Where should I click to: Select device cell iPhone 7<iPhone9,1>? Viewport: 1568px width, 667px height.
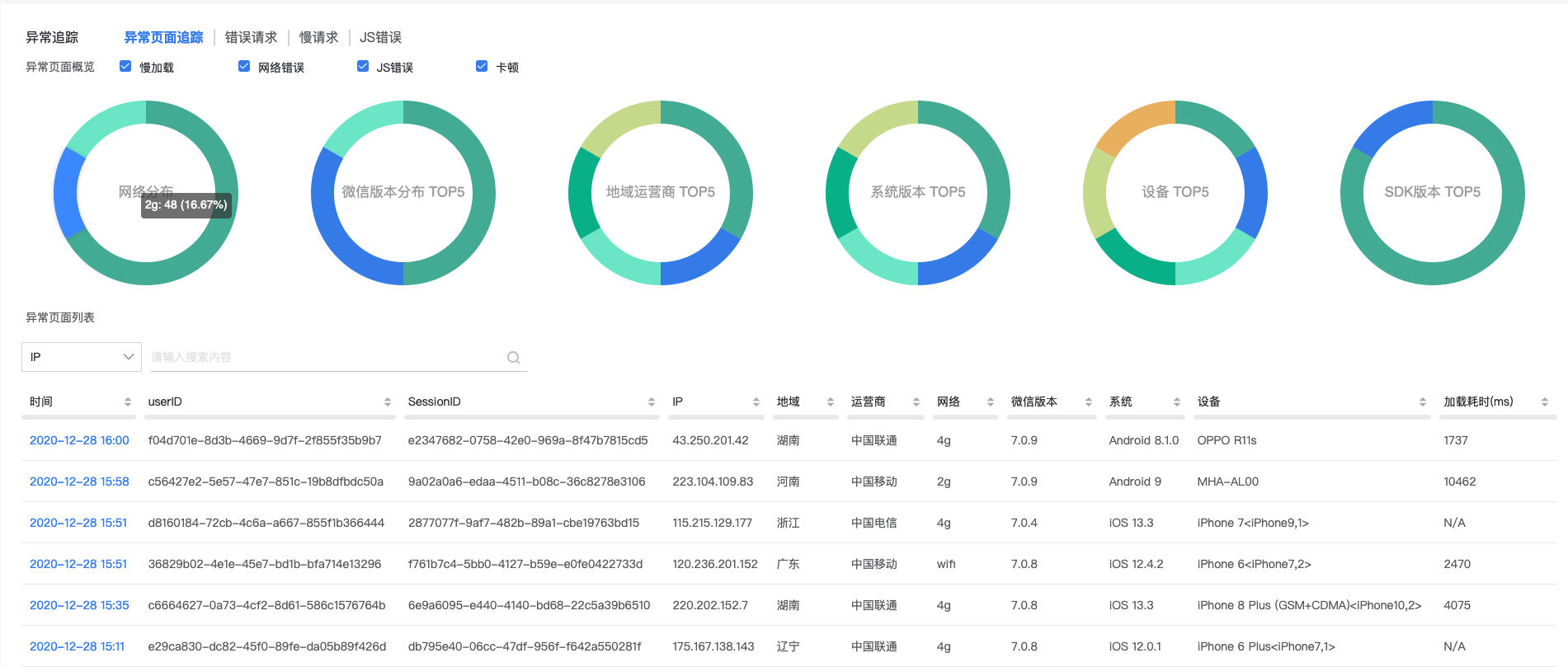[x=1253, y=523]
